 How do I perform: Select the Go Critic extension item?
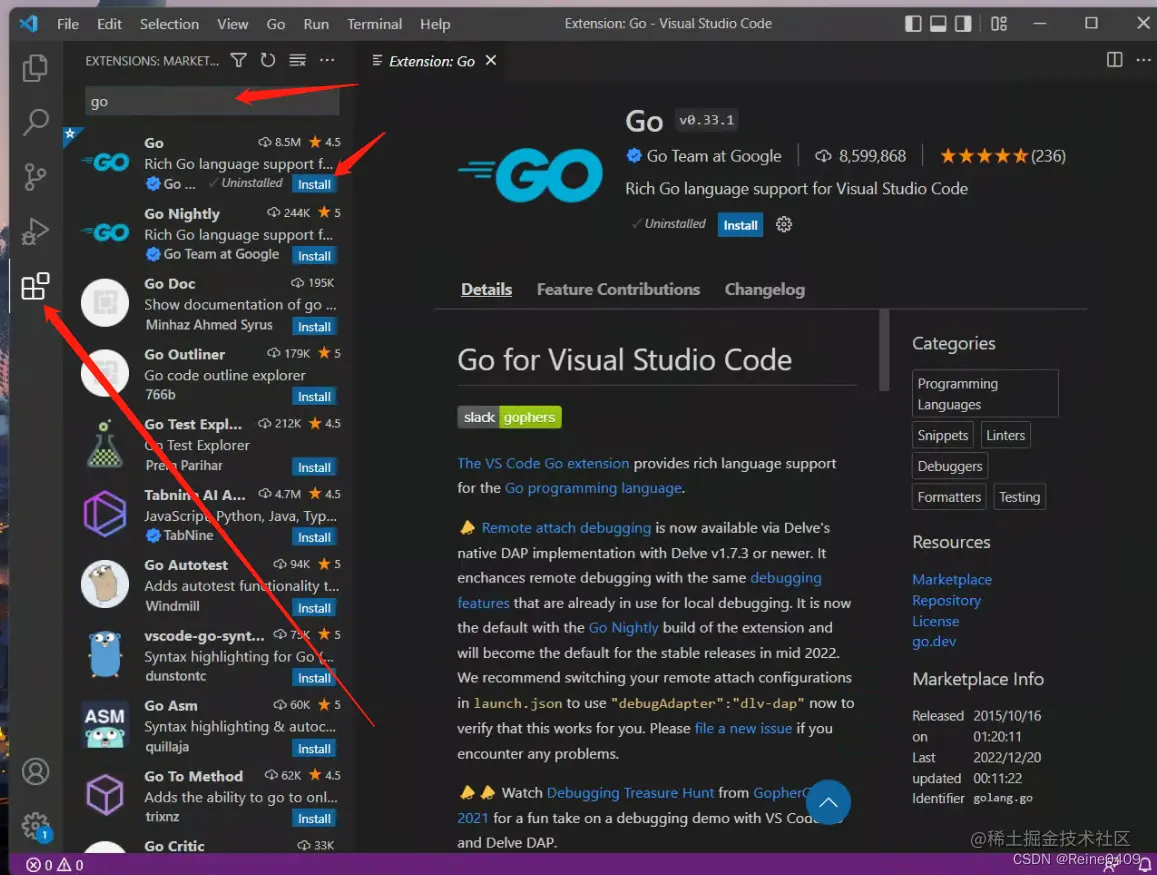point(207,845)
